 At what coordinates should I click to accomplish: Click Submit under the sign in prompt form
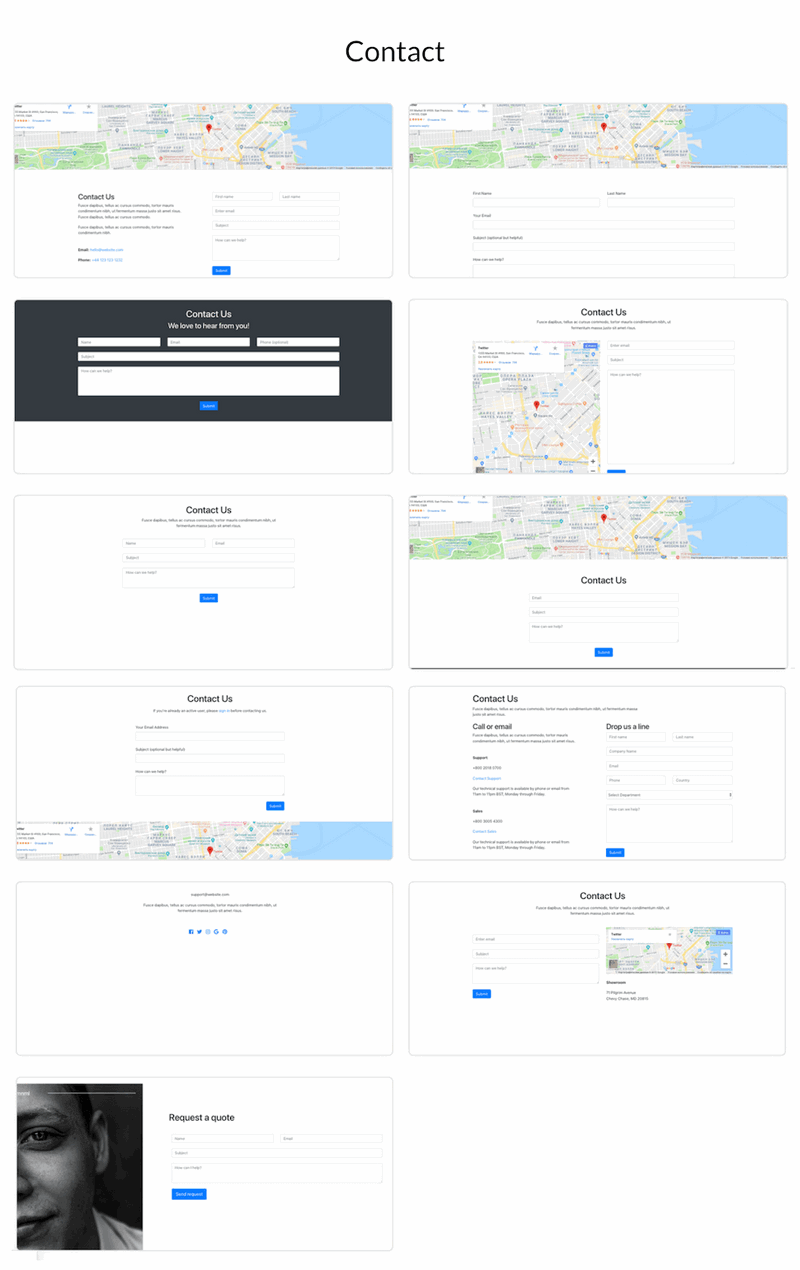click(x=275, y=806)
